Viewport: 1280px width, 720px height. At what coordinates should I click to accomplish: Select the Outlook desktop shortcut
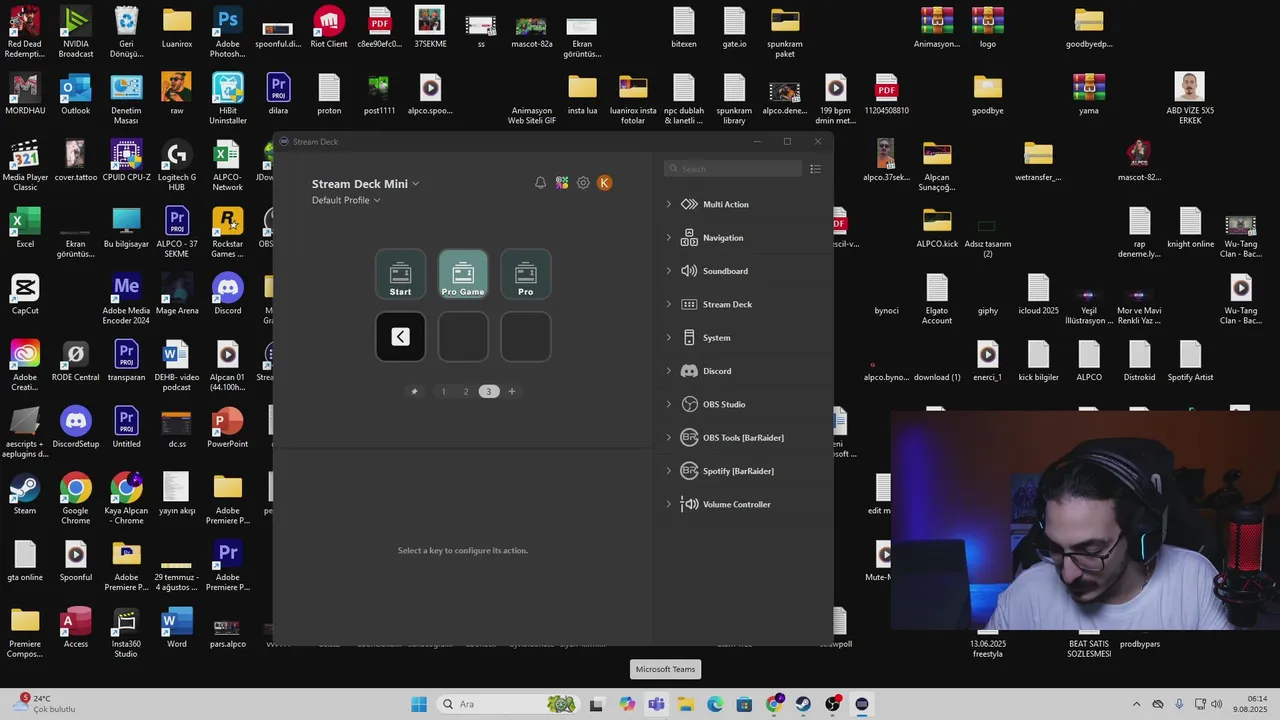76,93
